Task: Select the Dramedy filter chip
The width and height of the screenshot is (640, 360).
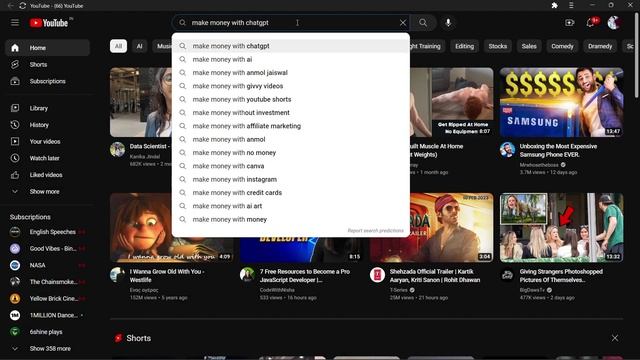Action: coord(600,46)
